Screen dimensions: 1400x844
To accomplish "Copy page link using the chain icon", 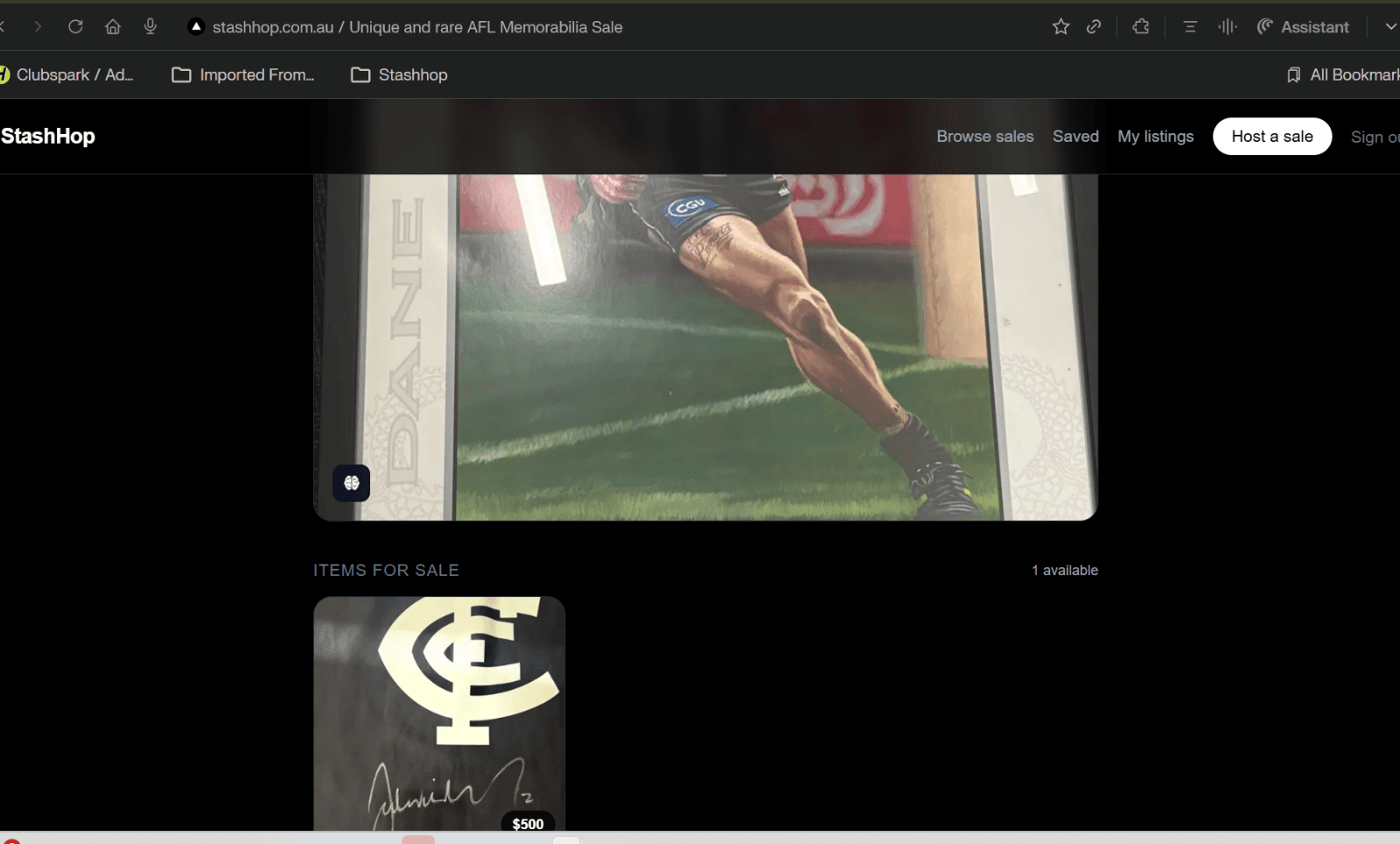I will tap(1094, 27).
